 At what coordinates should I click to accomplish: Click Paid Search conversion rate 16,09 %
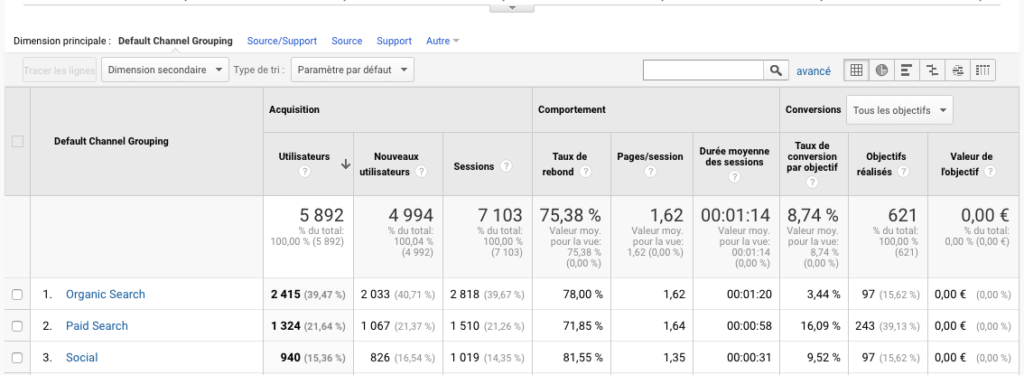[x=820, y=326]
